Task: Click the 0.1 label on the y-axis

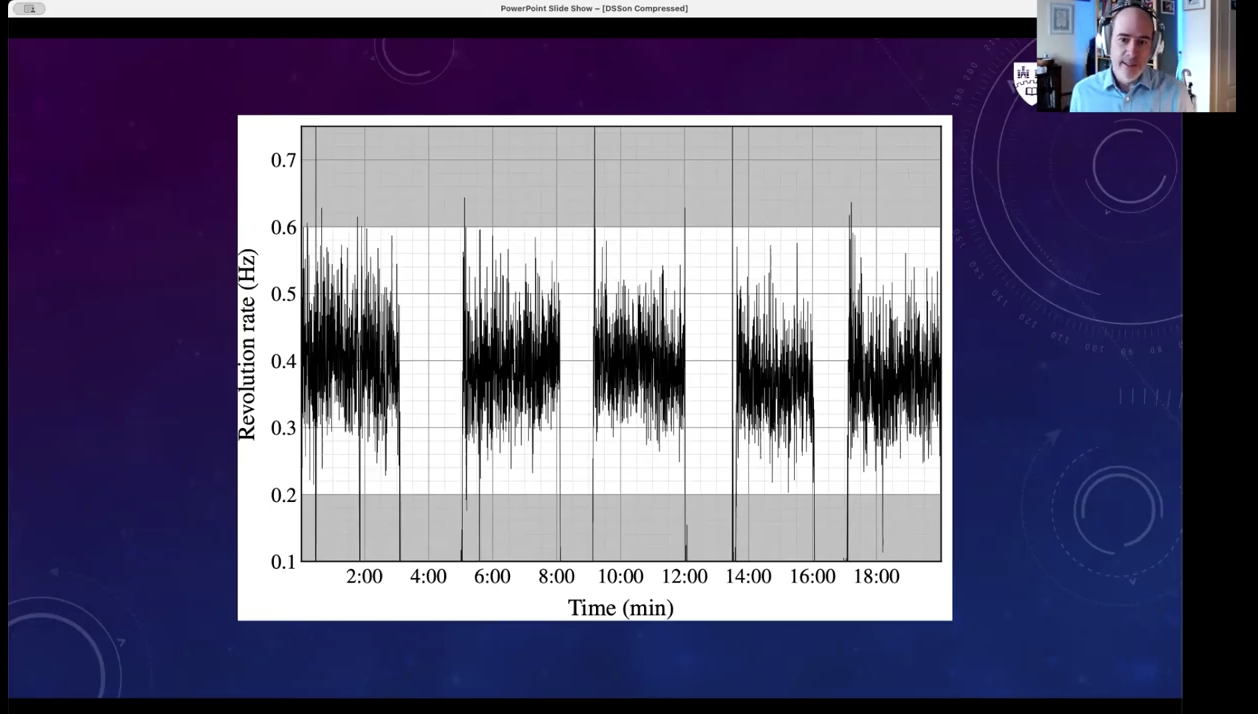Action: tap(284, 562)
